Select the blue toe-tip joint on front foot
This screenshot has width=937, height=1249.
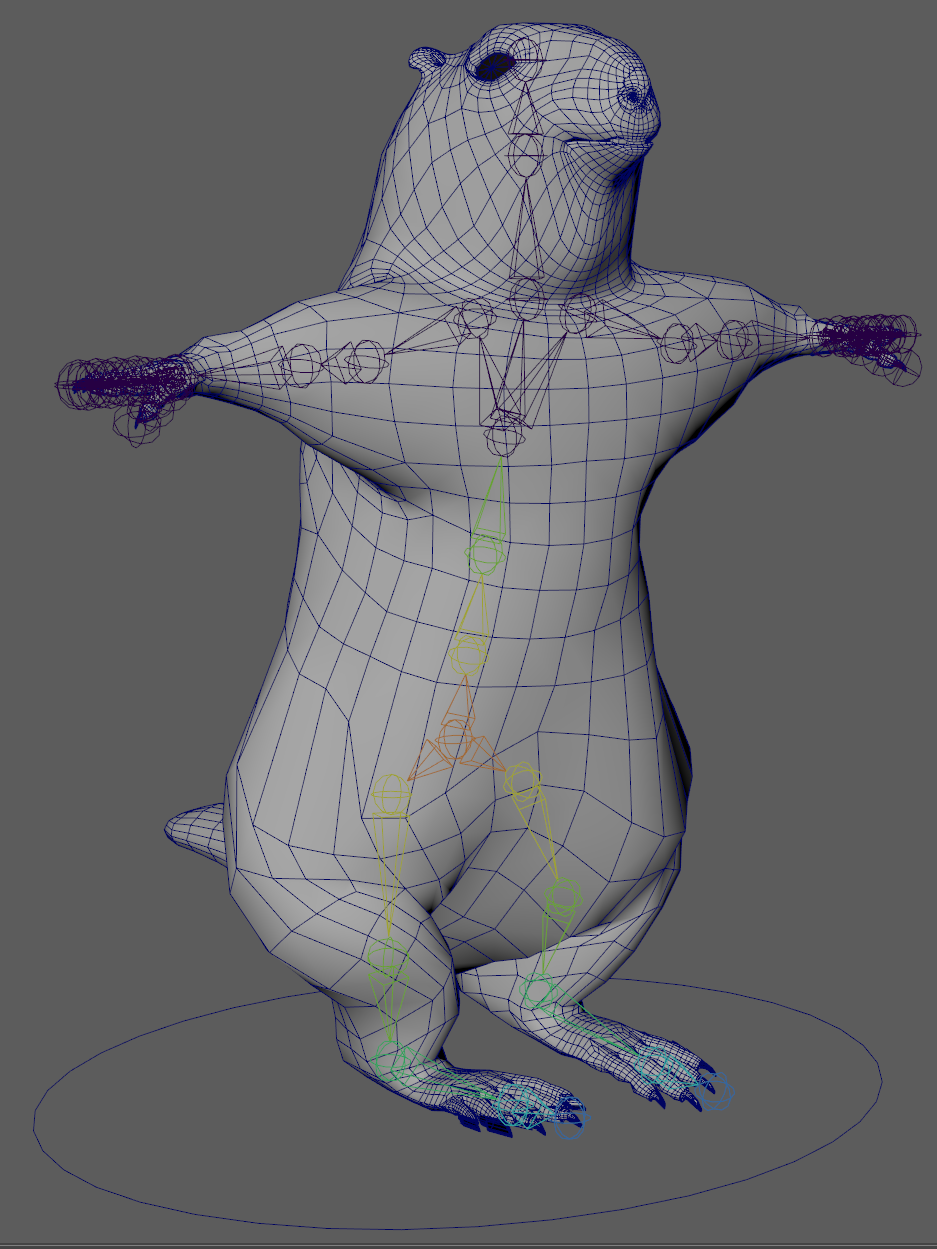click(x=568, y=1127)
